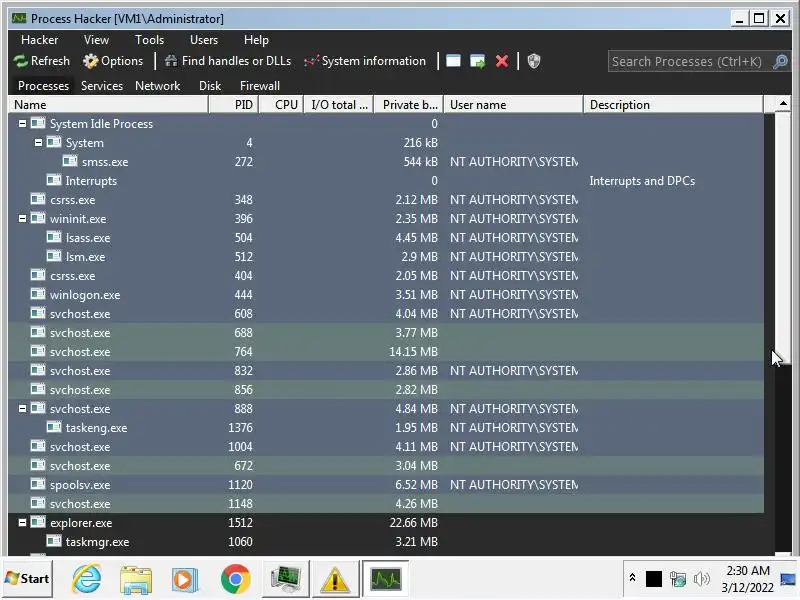Open the Help menu
Viewport: 800px width, 600px height.
(256, 40)
